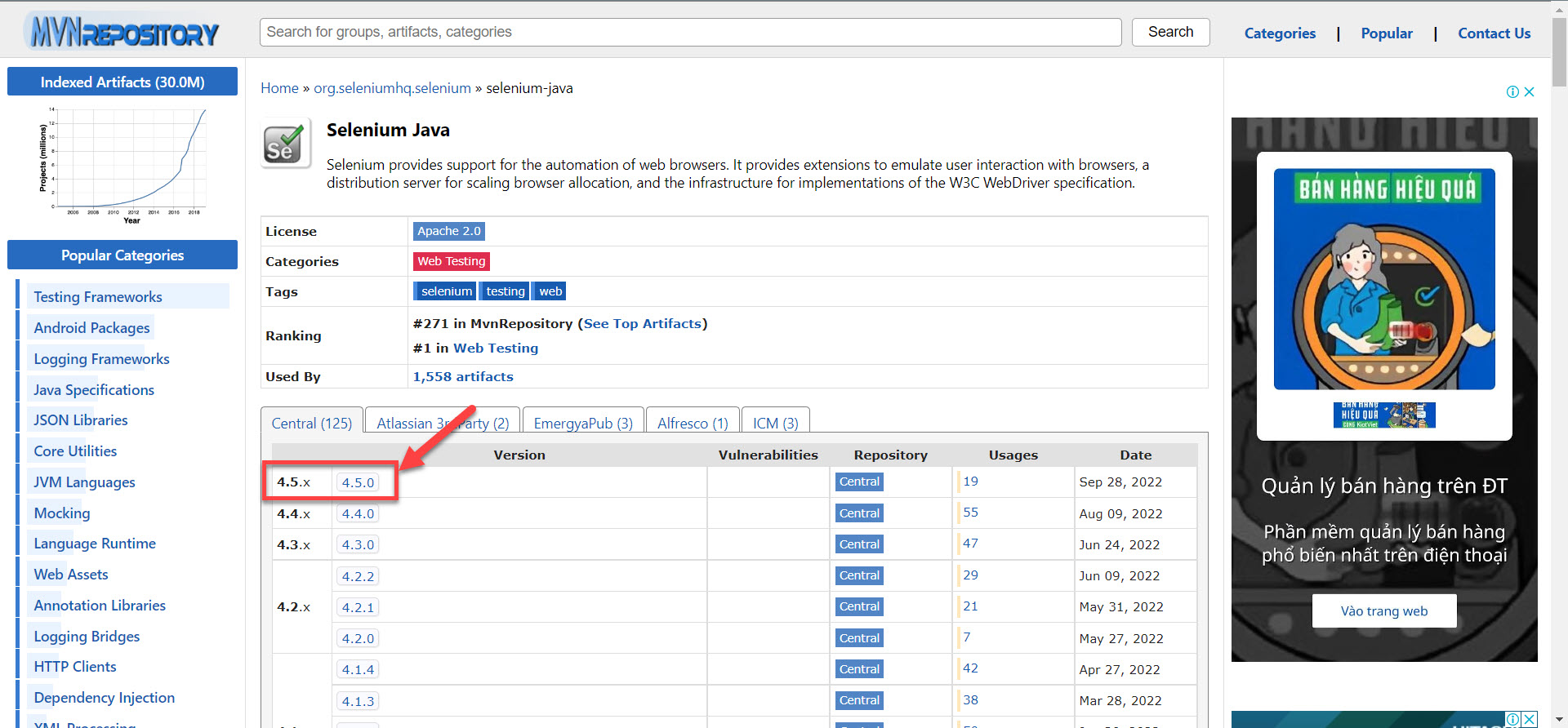Click the Selenium Java logo icon
The width and height of the screenshot is (1568, 728).
pos(285,144)
